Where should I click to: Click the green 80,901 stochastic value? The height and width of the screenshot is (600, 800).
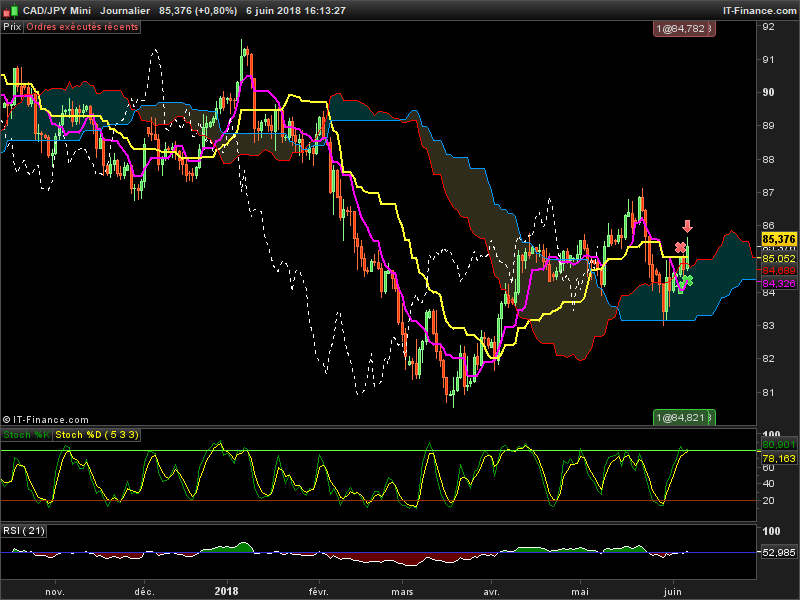coord(779,445)
